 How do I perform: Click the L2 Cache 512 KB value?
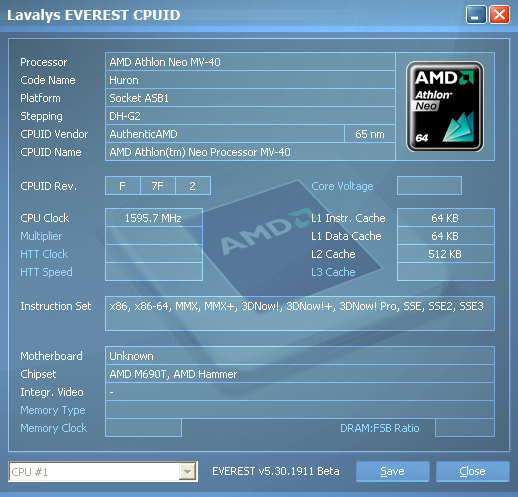[x=446, y=254]
